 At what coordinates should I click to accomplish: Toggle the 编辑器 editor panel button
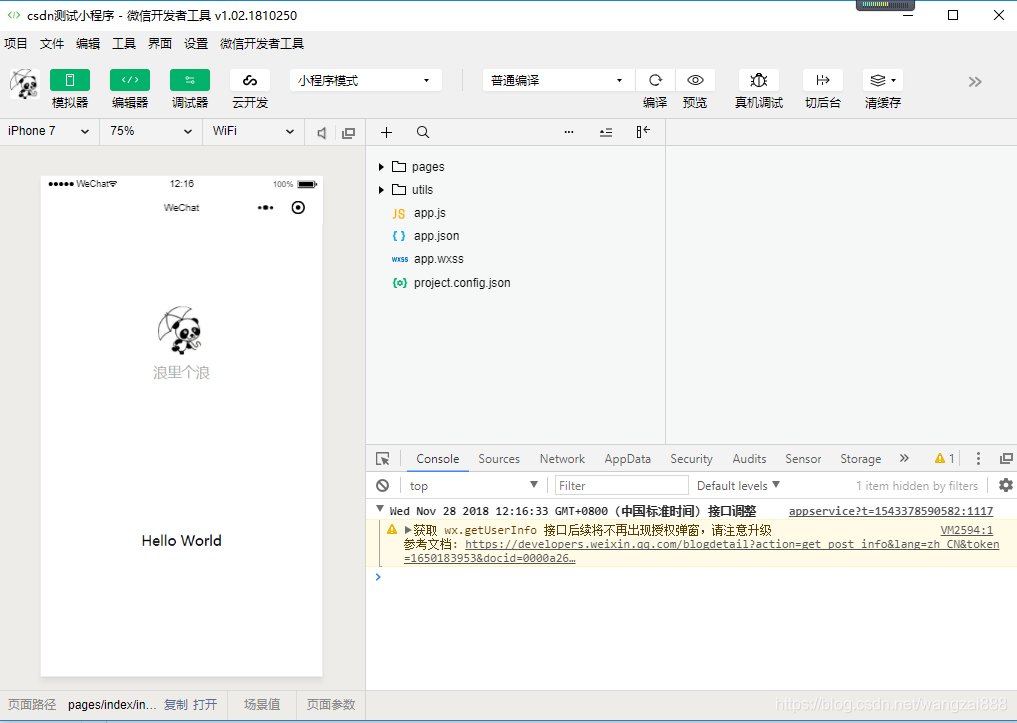130,80
